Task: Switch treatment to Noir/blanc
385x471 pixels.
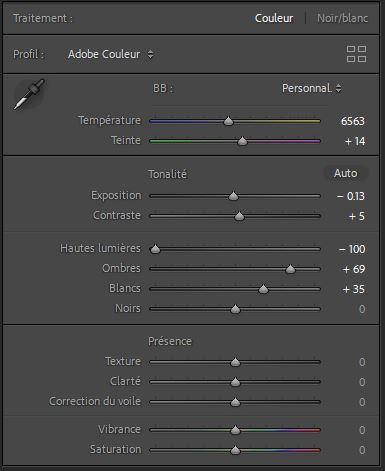Action: 342,18
